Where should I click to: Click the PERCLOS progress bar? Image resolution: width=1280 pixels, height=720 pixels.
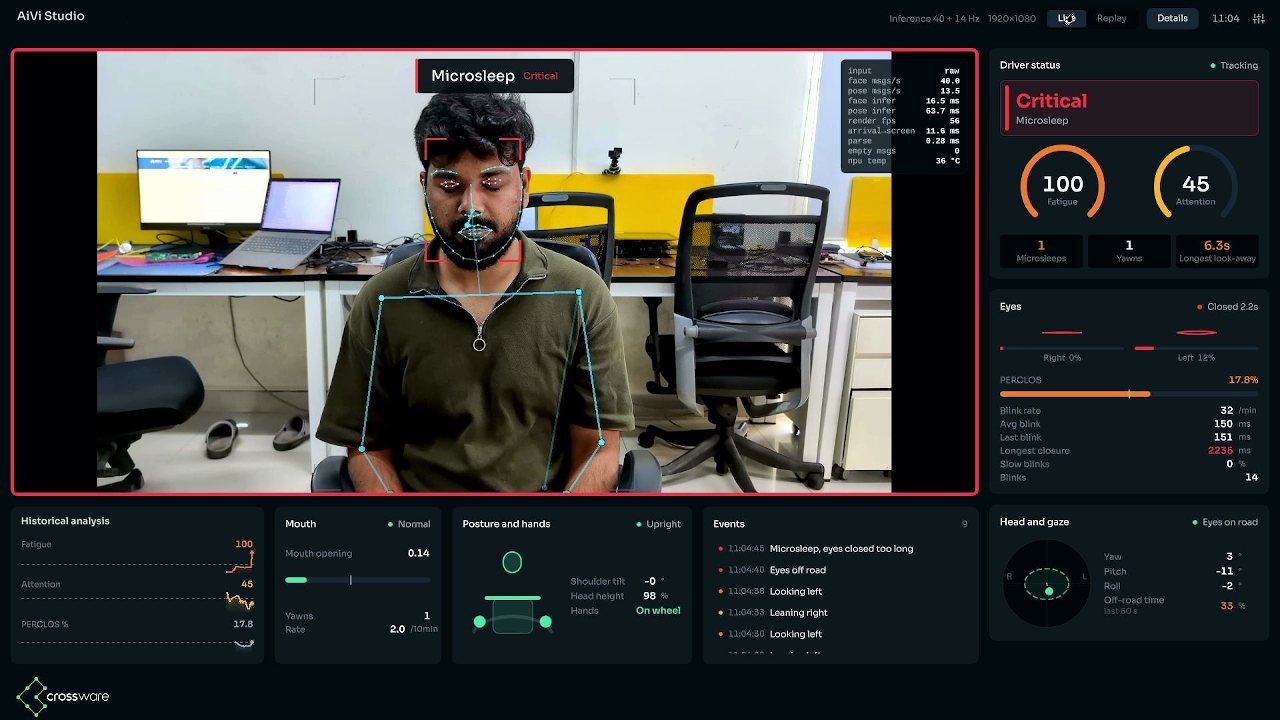tap(1129, 394)
